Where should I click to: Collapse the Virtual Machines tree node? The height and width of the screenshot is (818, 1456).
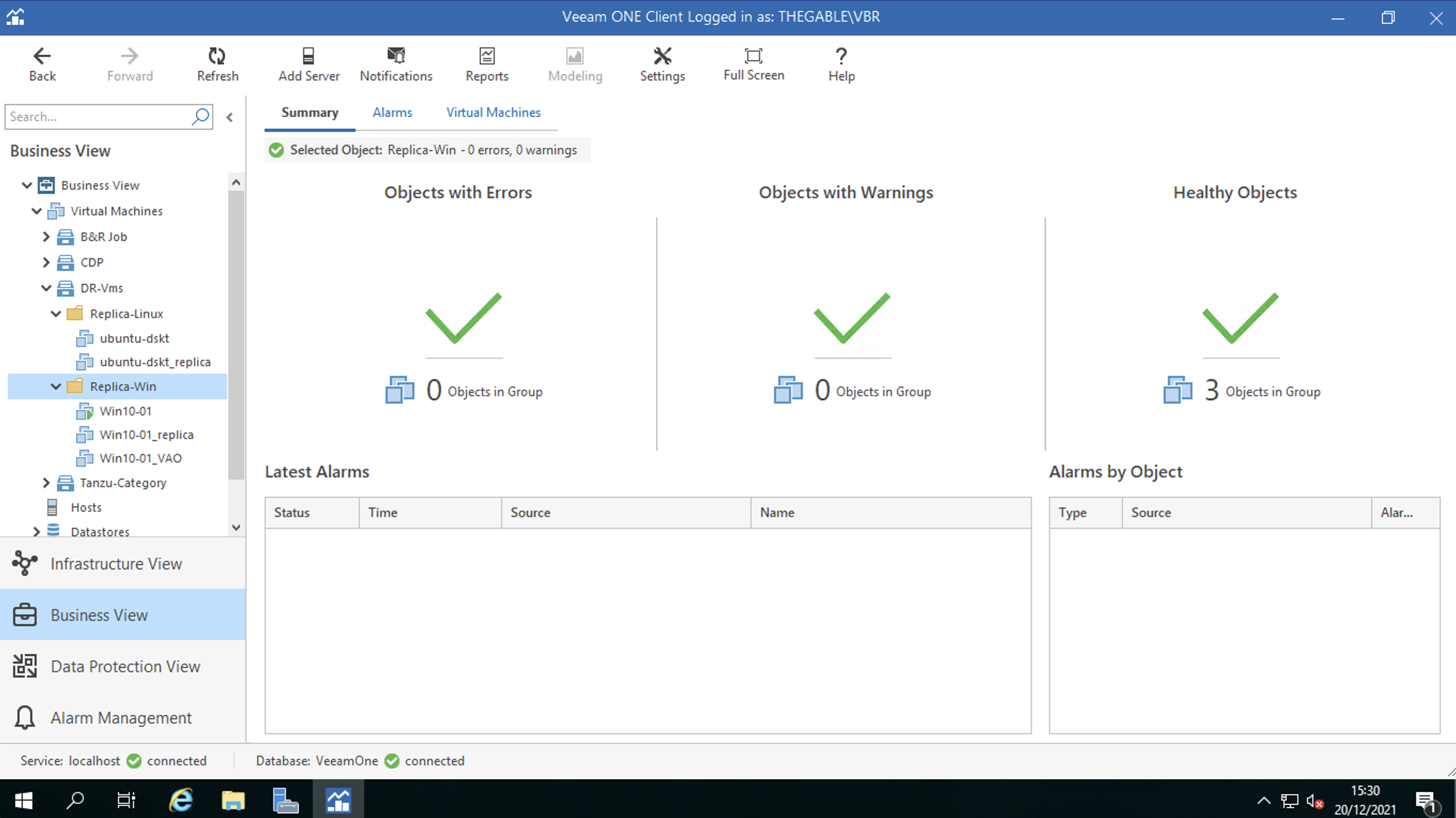pyautogui.click(x=37, y=211)
